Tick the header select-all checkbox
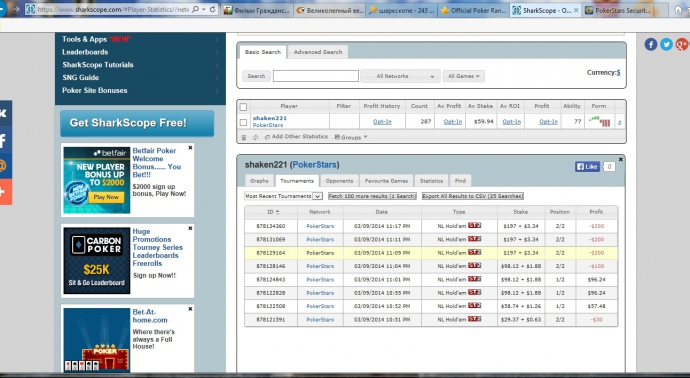This screenshot has height=378, width=690. coord(243,106)
